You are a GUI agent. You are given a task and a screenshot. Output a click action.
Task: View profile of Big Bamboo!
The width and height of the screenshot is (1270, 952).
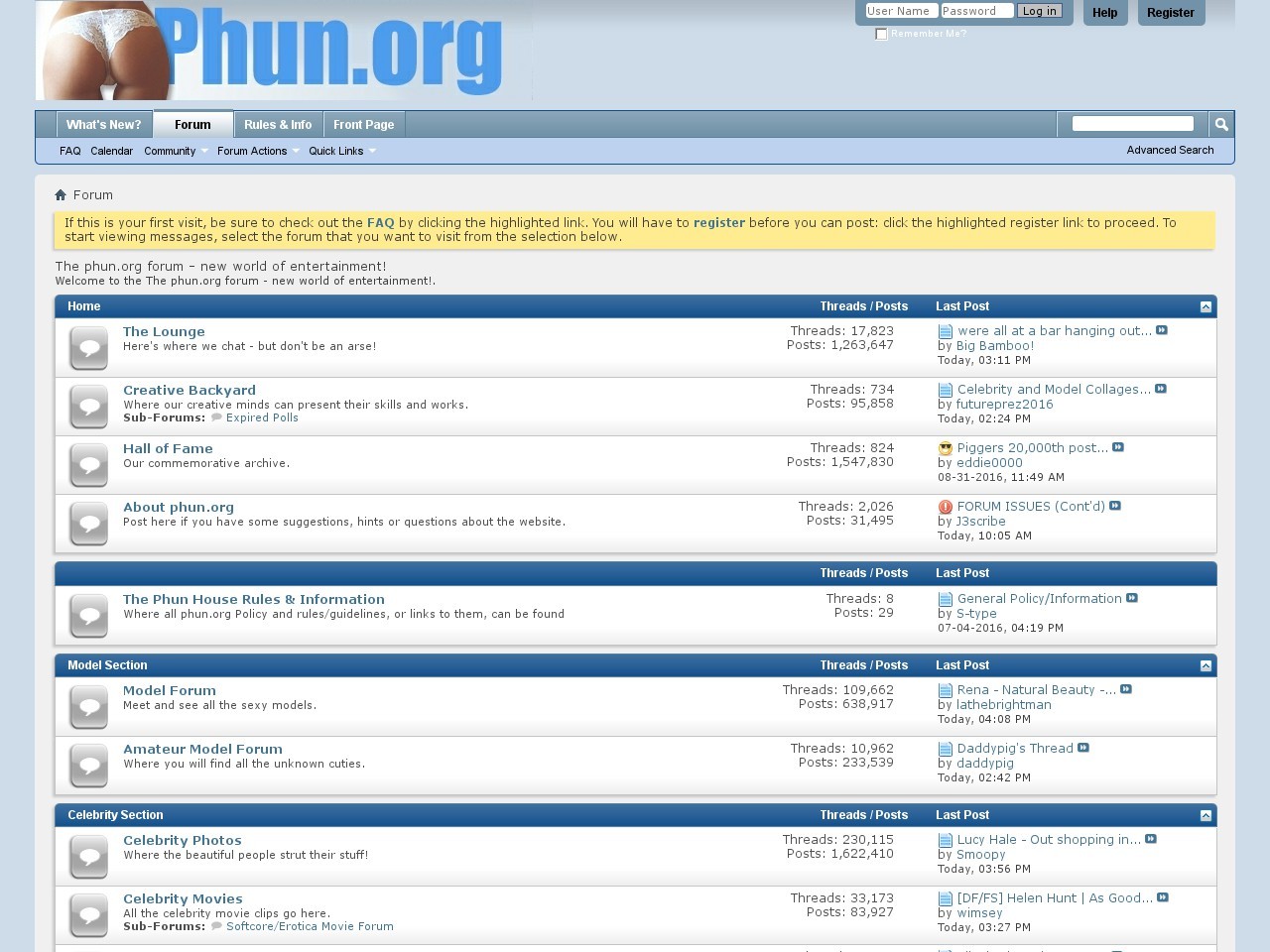pos(995,345)
